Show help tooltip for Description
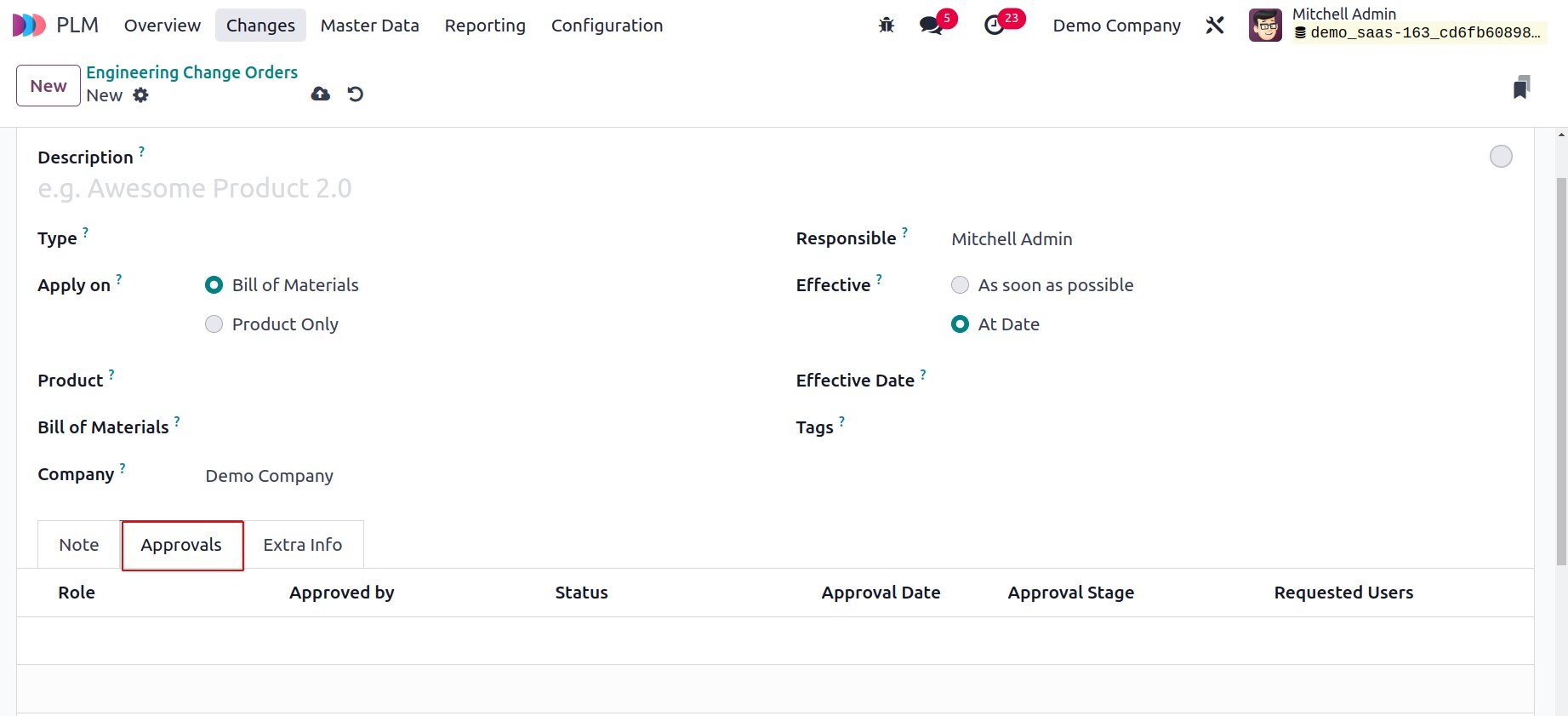The height and width of the screenshot is (716, 1568). [x=142, y=152]
